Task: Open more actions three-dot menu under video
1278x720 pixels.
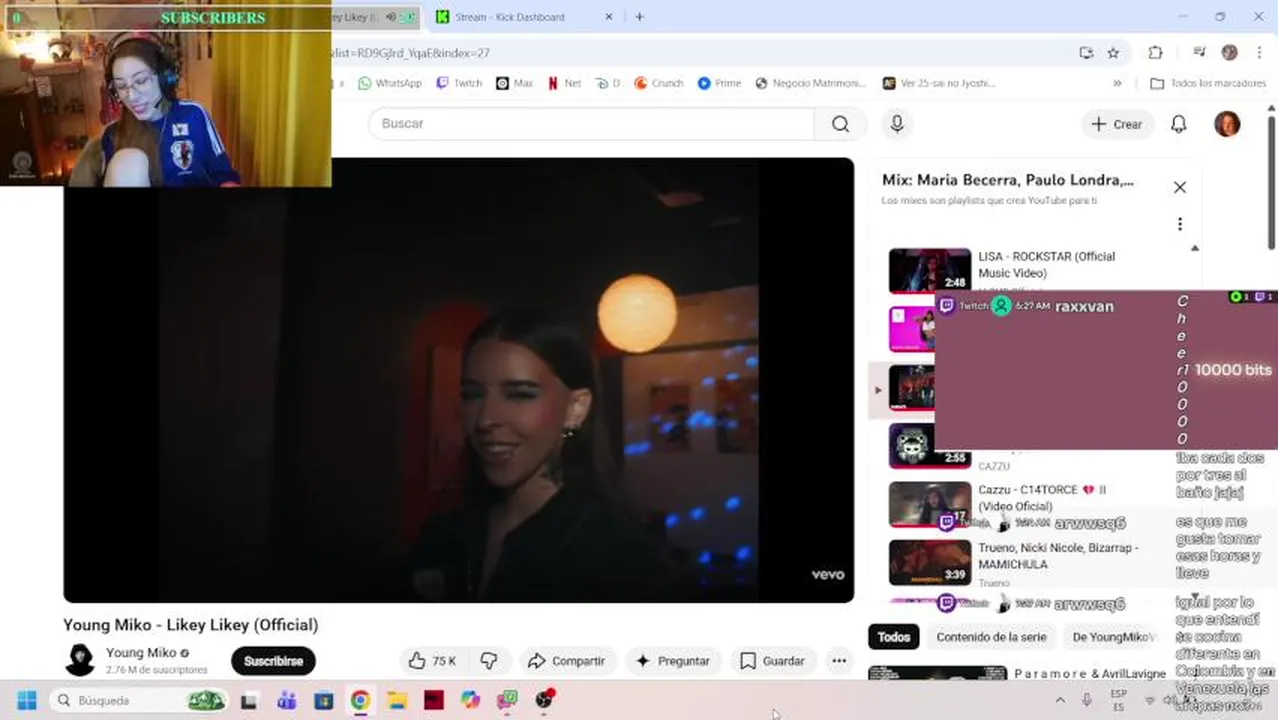Action: (839, 661)
